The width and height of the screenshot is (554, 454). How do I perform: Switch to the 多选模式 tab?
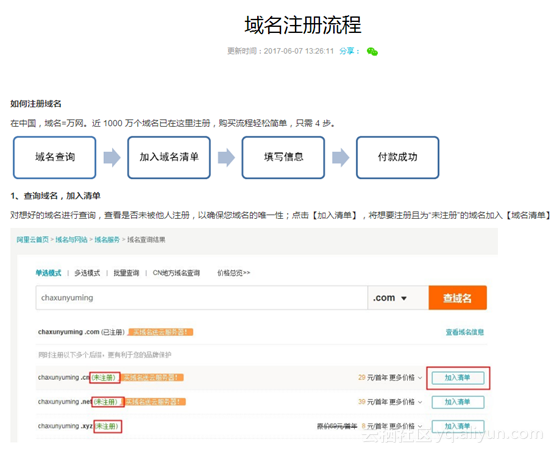tap(87, 273)
